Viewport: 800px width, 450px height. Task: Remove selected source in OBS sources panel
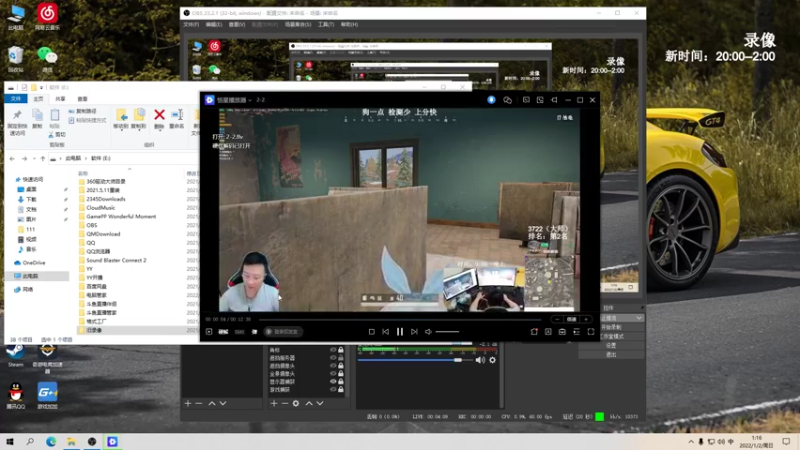coord(285,403)
